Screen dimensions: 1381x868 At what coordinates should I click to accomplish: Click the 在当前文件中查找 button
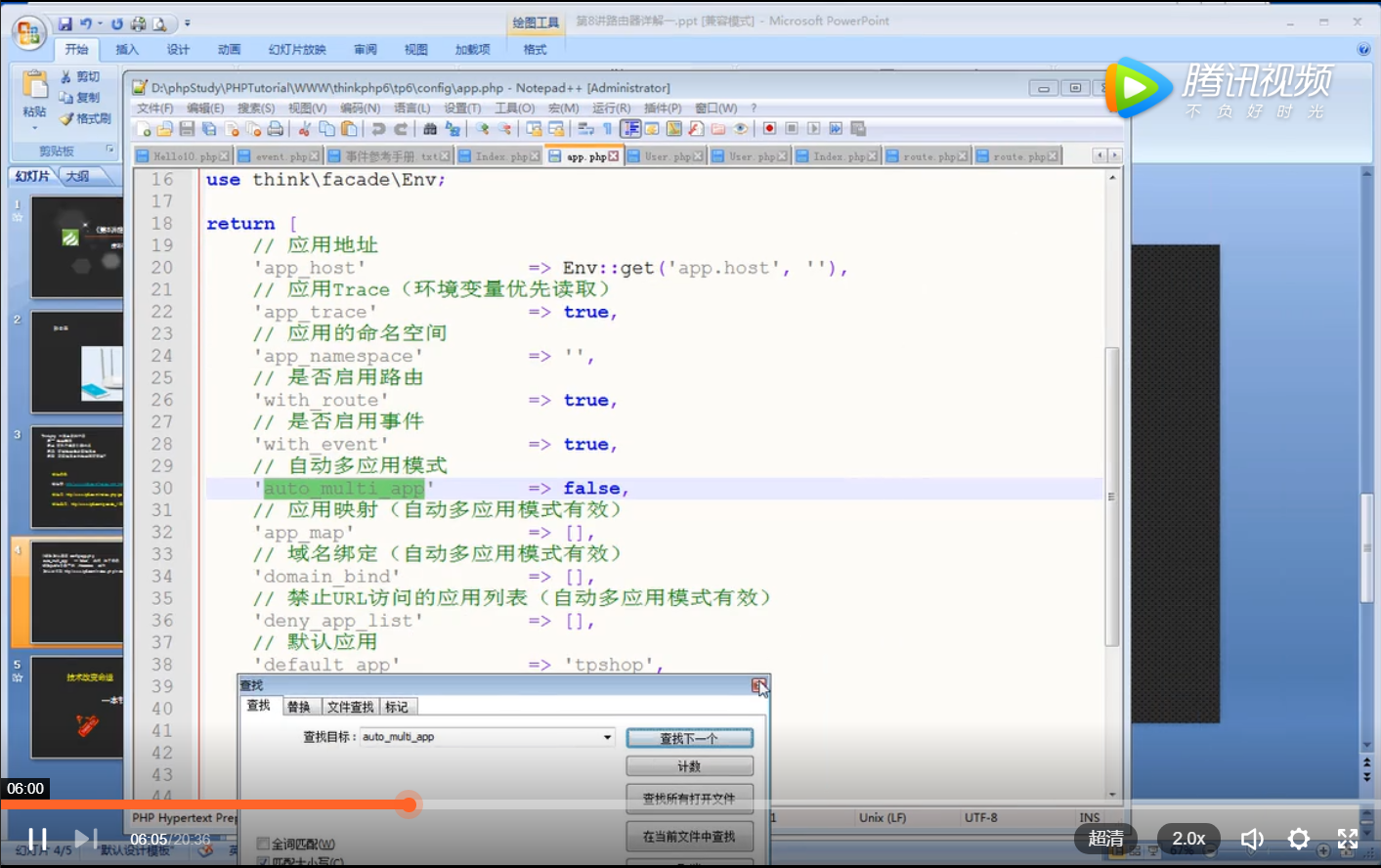(x=689, y=836)
